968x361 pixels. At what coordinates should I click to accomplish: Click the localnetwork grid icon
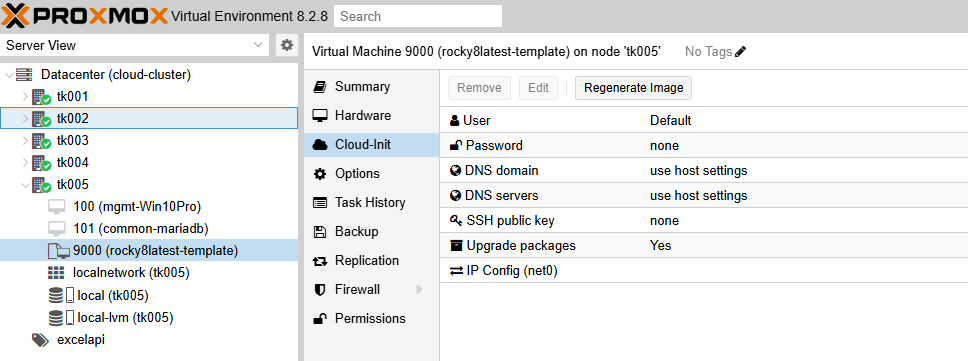56,273
